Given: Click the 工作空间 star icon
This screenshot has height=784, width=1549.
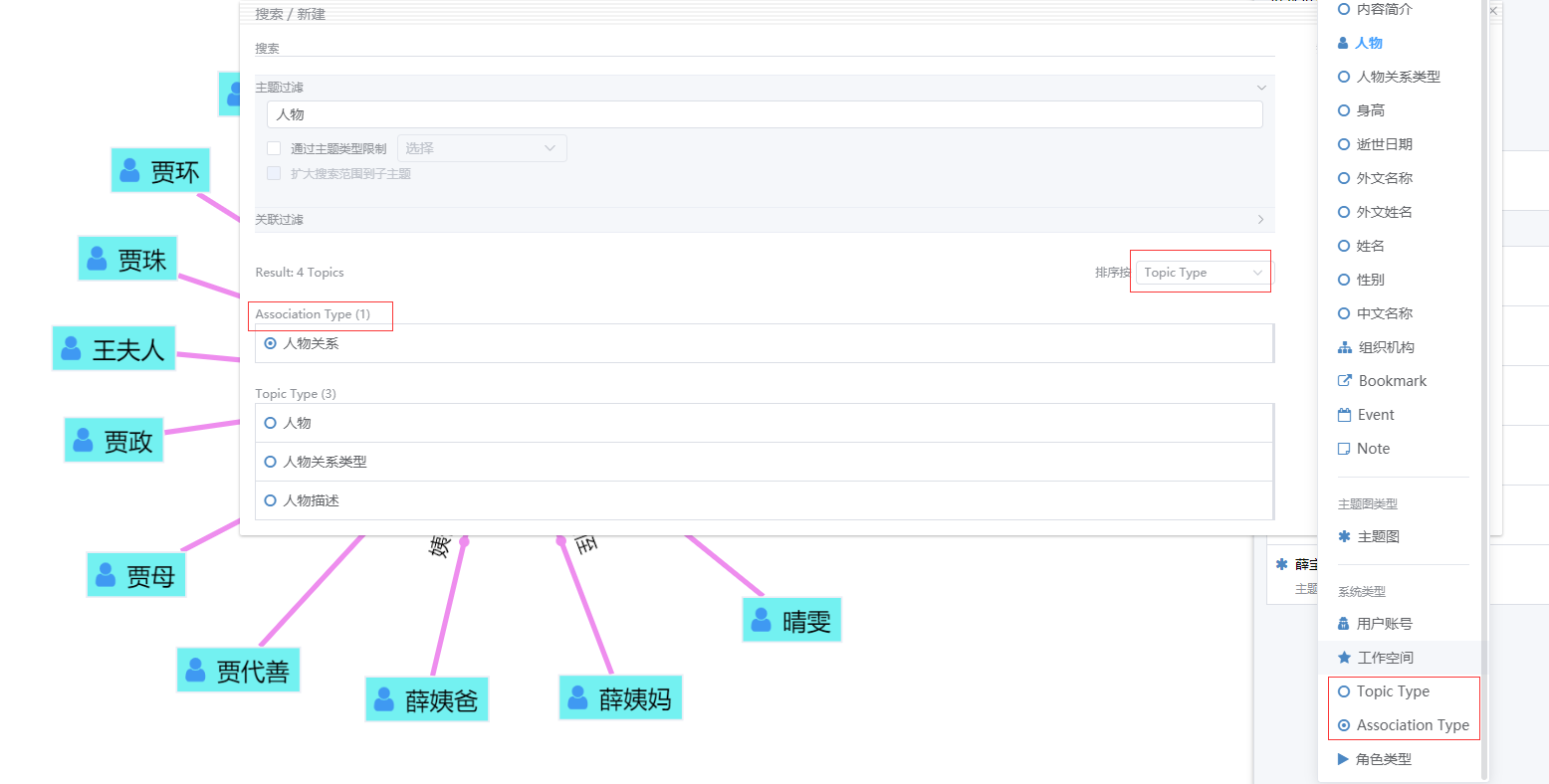Looking at the screenshot, I should [1344, 658].
